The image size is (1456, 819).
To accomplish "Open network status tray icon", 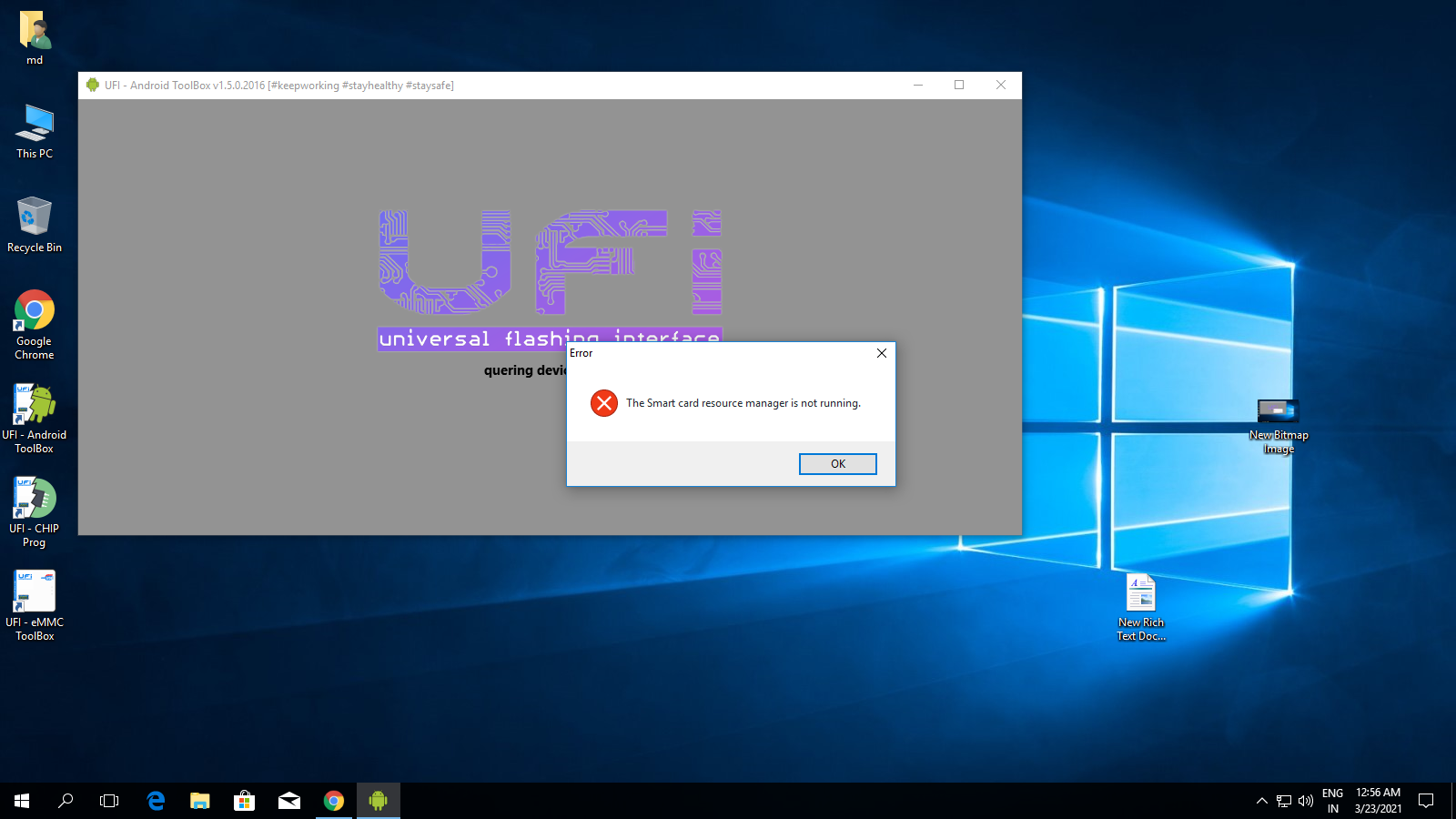I will (x=1284, y=801).
